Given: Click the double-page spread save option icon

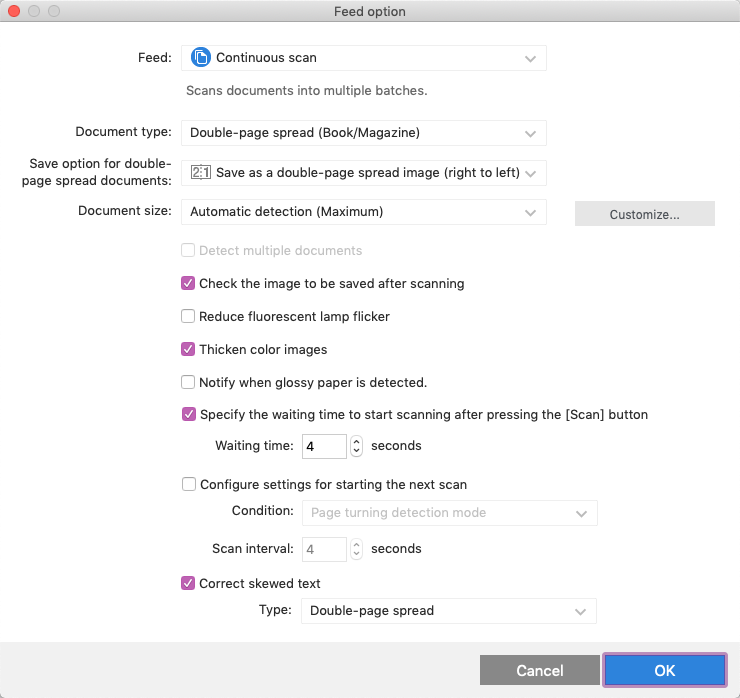Looking at the screenshot, I should (200, 172).
